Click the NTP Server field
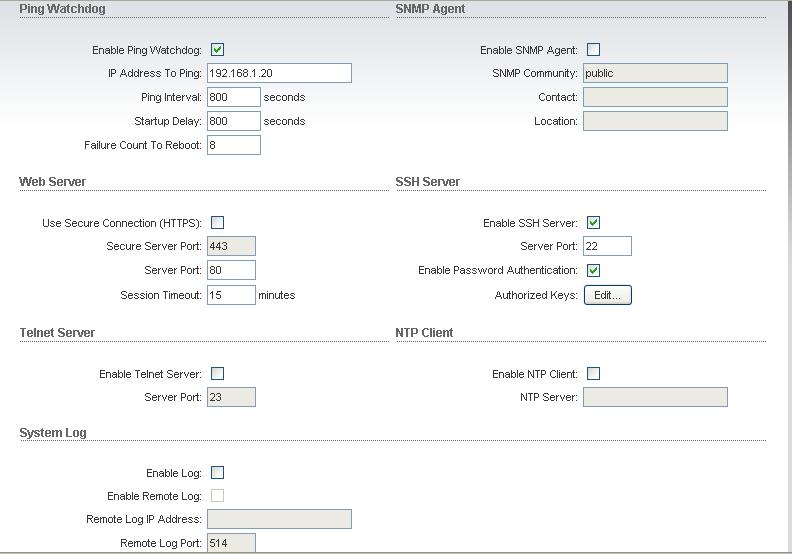Screen dimensions: 792x554 coord(655,397)
